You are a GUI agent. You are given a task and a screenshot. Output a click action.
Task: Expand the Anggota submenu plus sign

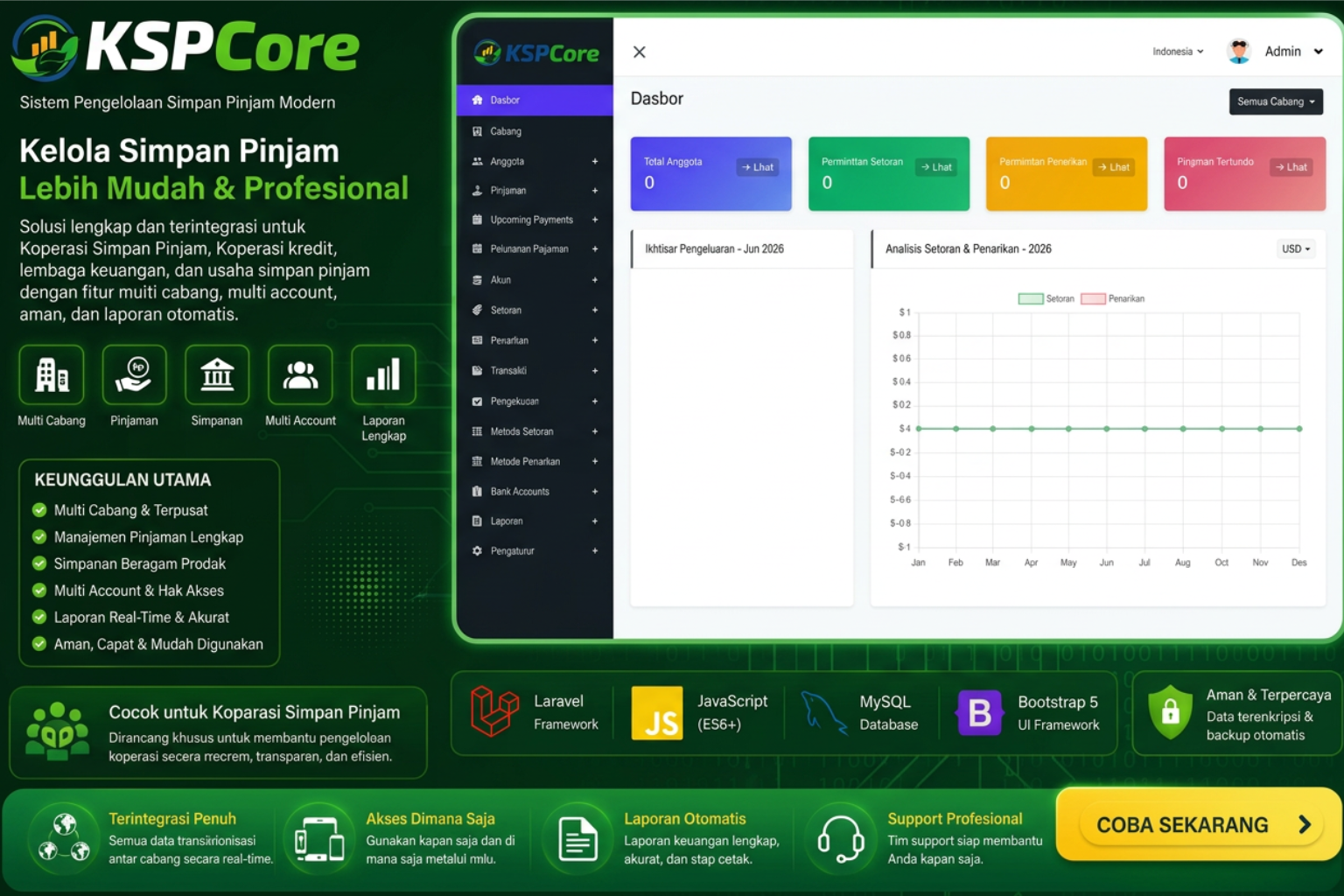coord(595,161)
